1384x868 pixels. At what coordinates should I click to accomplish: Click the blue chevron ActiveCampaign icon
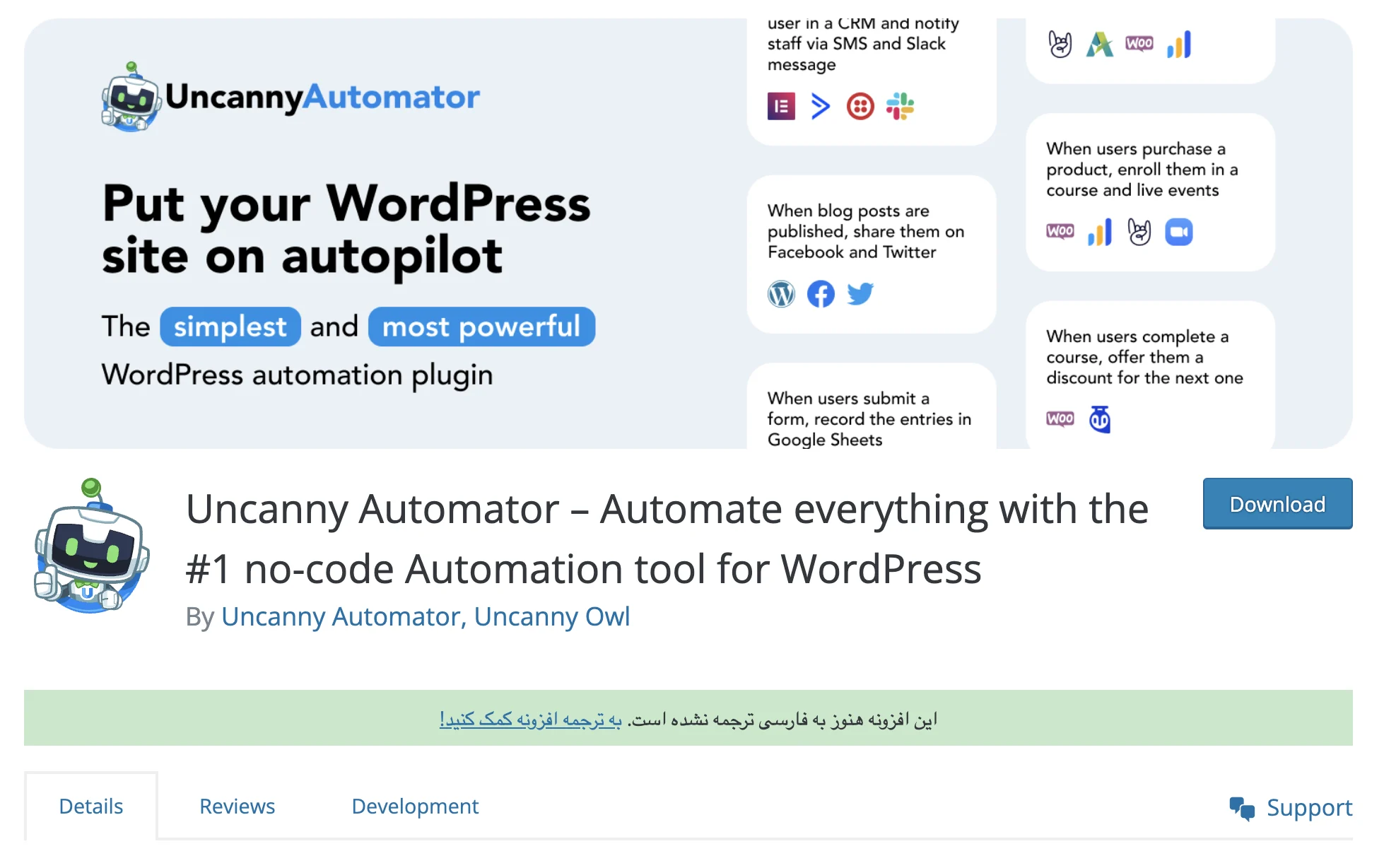click(x=820, y=107)
